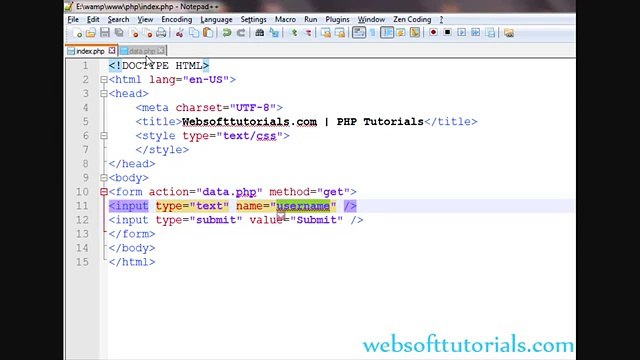Click the Zoom In icon
The image size is (640, 360).
[x=293, y=33]
